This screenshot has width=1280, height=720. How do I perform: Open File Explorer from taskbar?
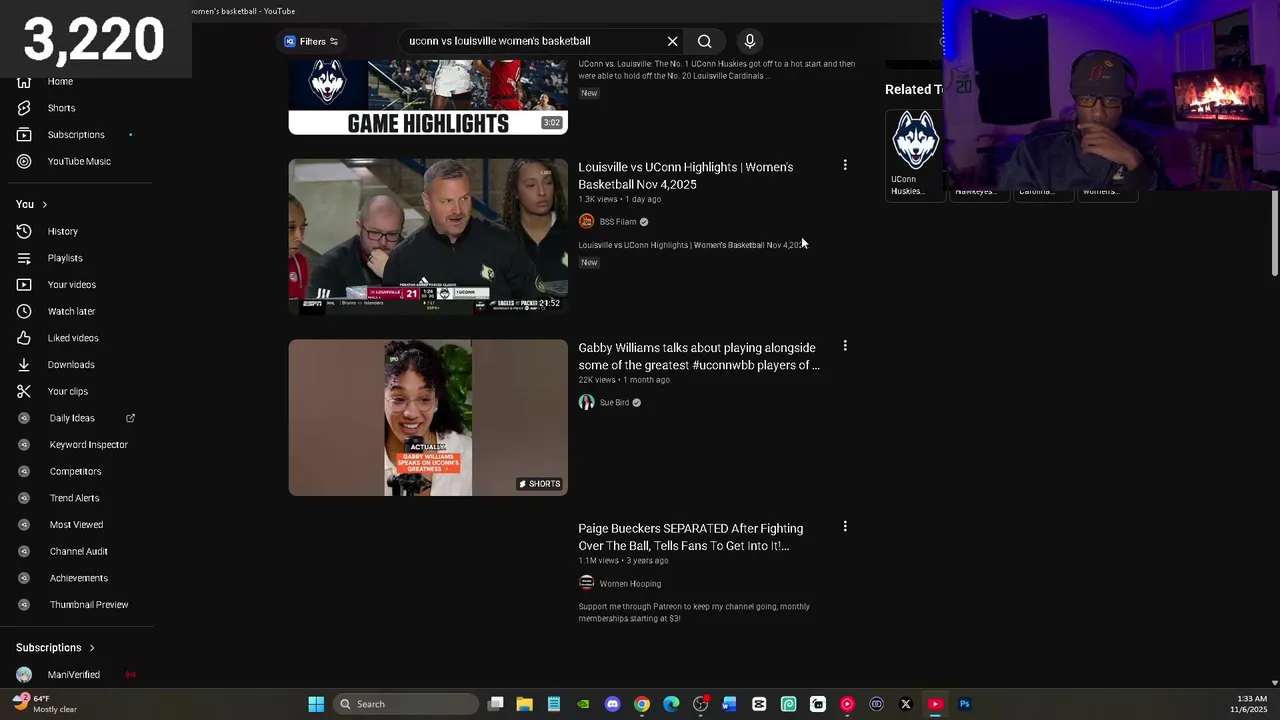524,704
